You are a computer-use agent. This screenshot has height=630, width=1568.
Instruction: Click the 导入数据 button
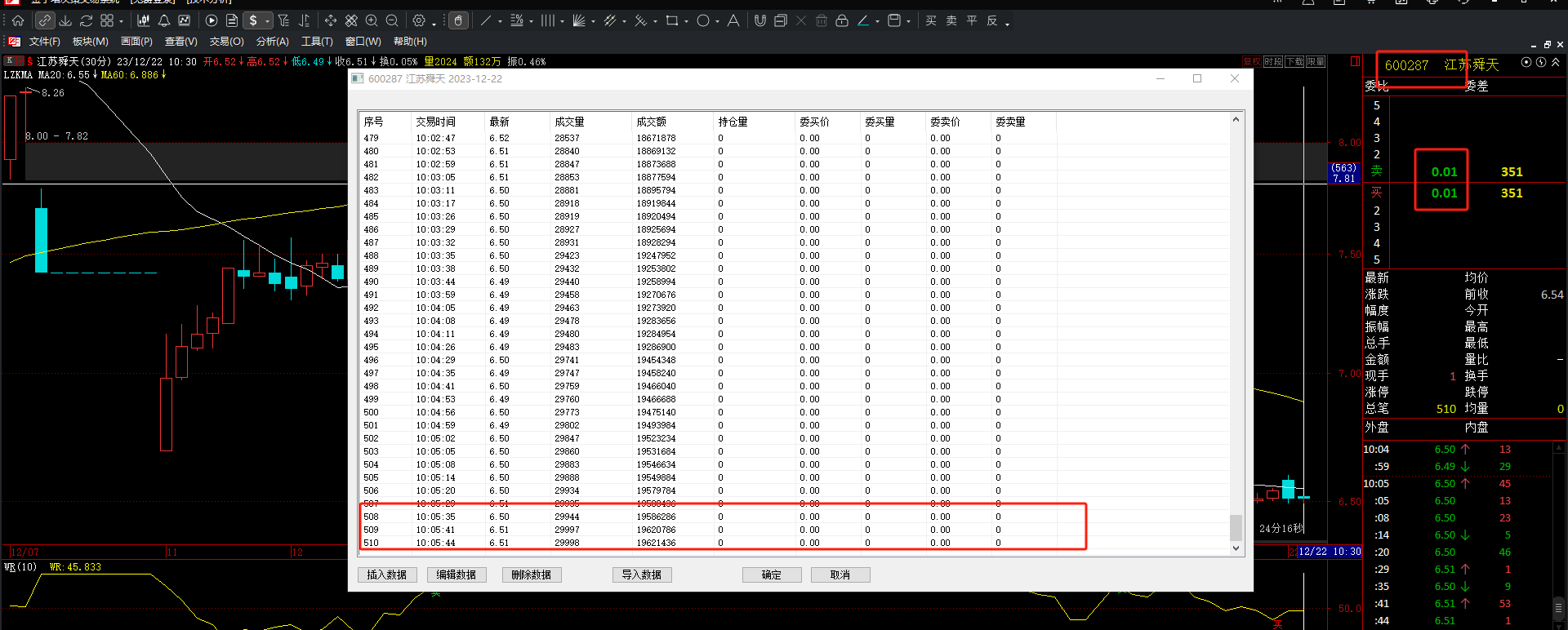[642, 575]
